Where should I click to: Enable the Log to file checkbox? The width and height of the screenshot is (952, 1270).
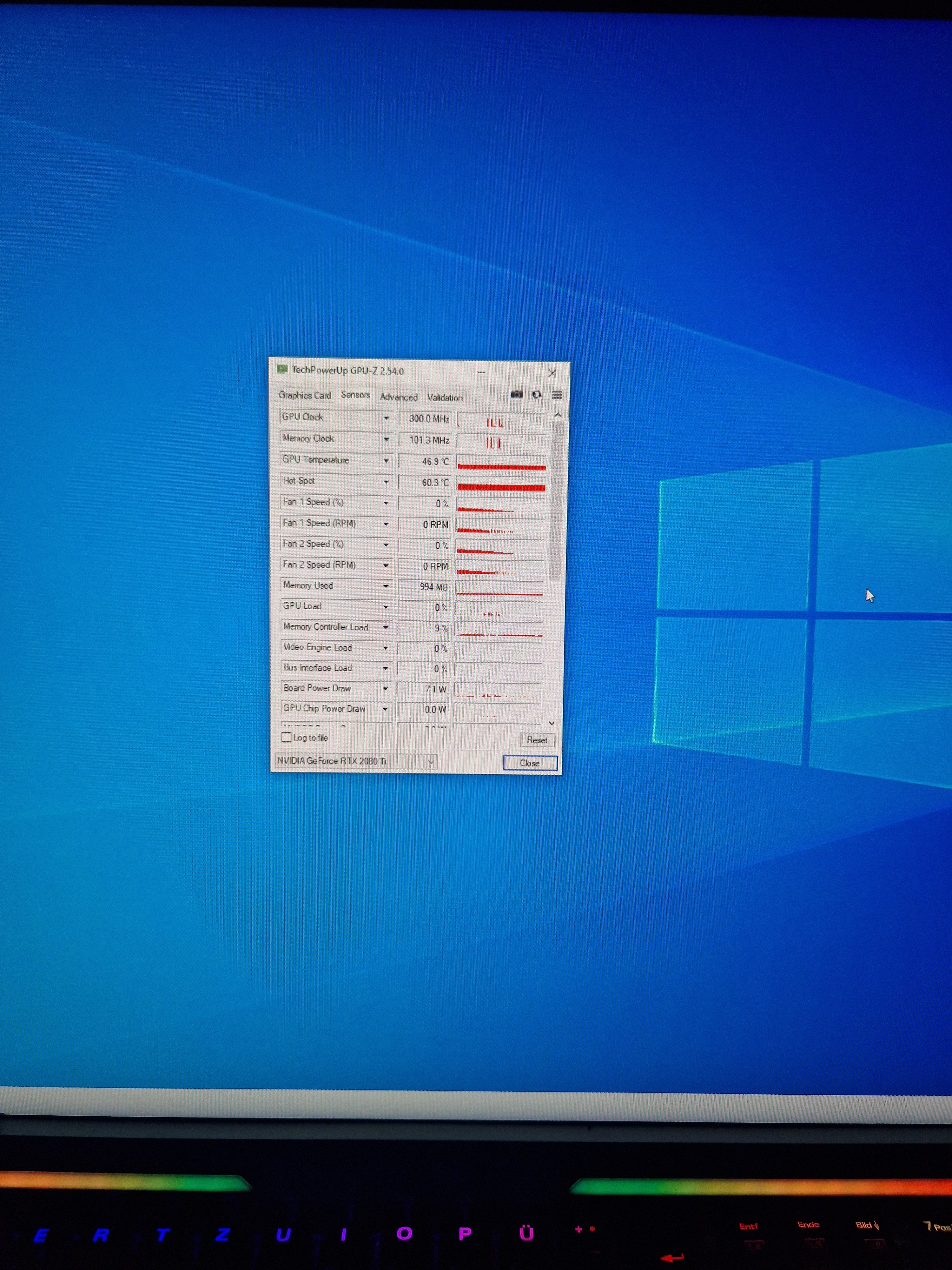click(286, 737)
